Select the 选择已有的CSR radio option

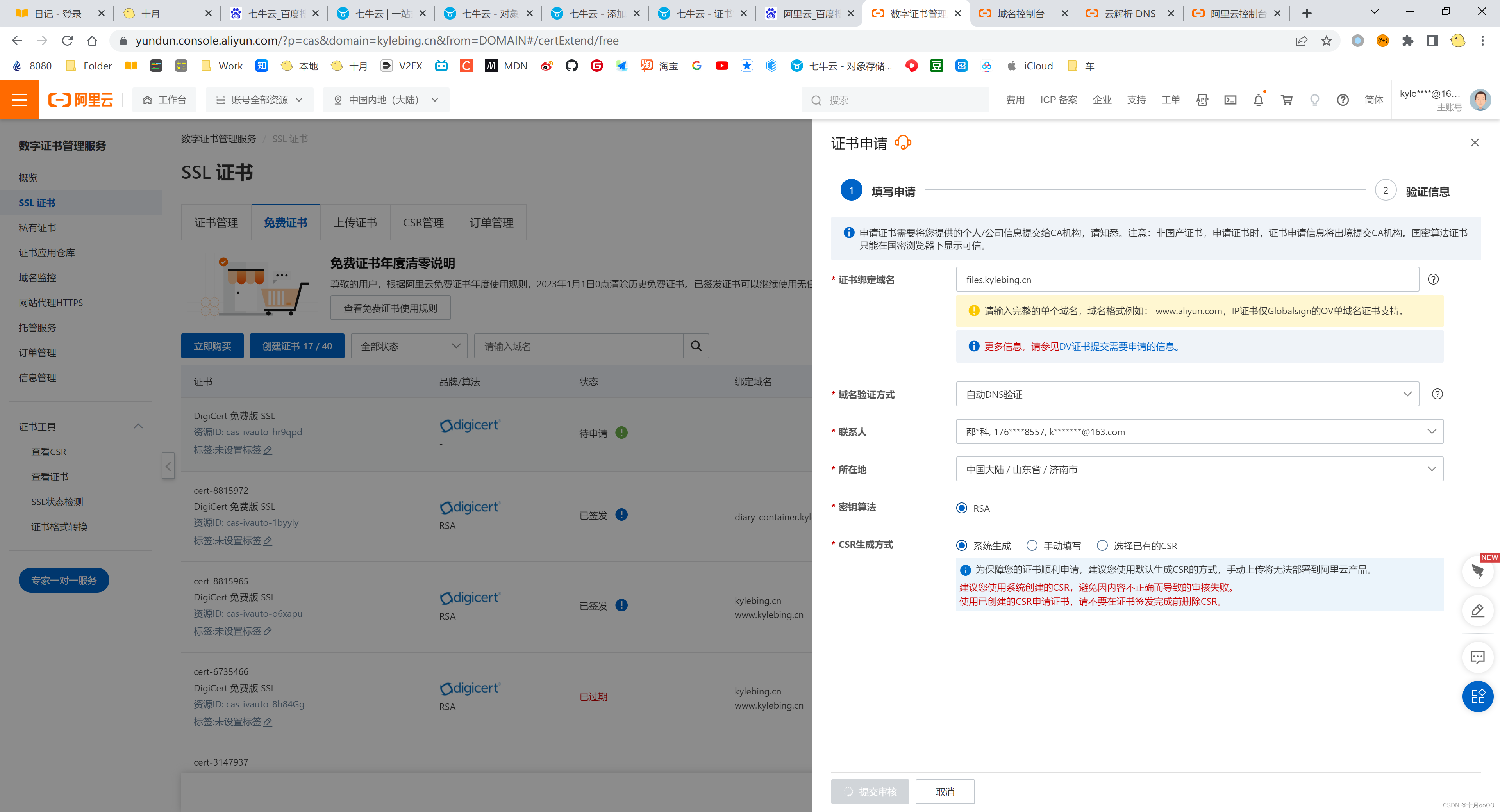pyautogui.click(x=1102, y=545)
